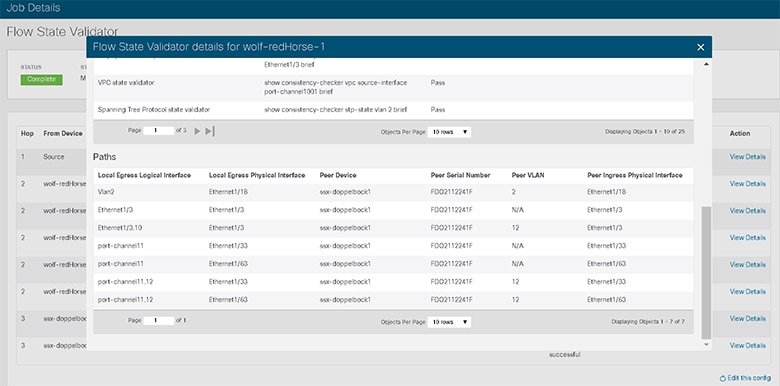Jump to last page of validator results

[x=210, y=131]
